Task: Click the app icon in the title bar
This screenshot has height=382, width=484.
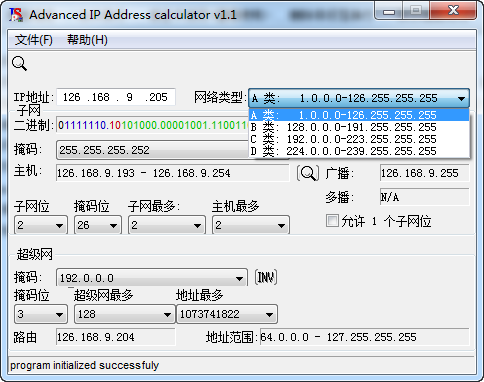Action: click(x=16, y=14)
